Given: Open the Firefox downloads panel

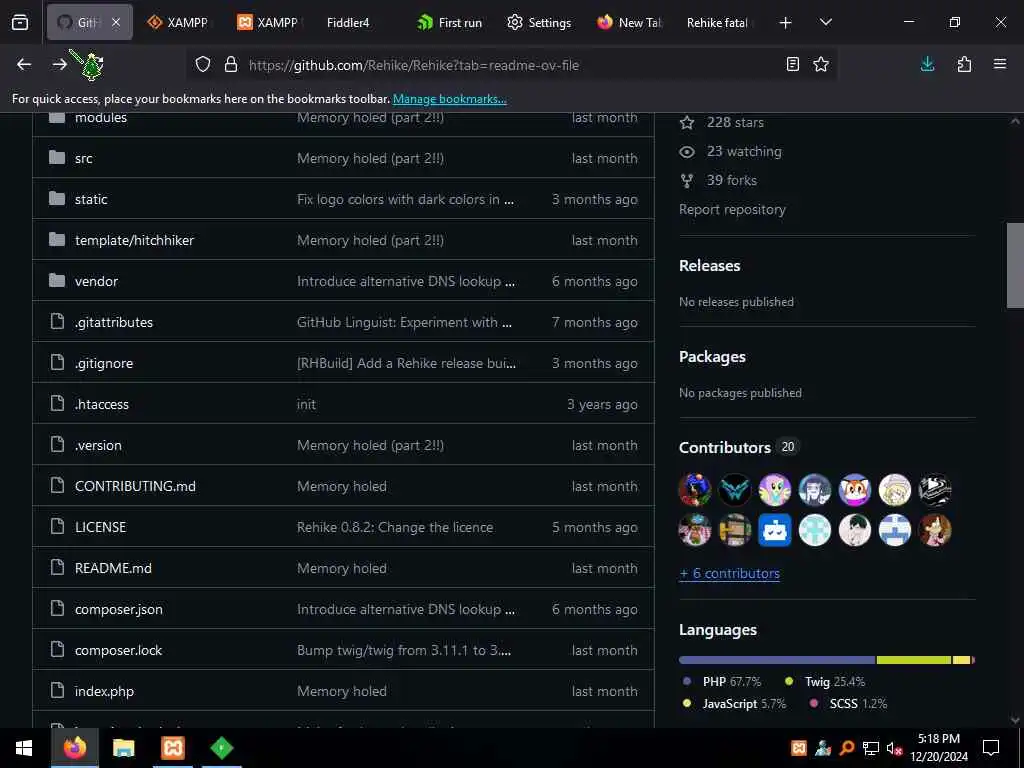Looking at the screenshot, I should point(927,64).
